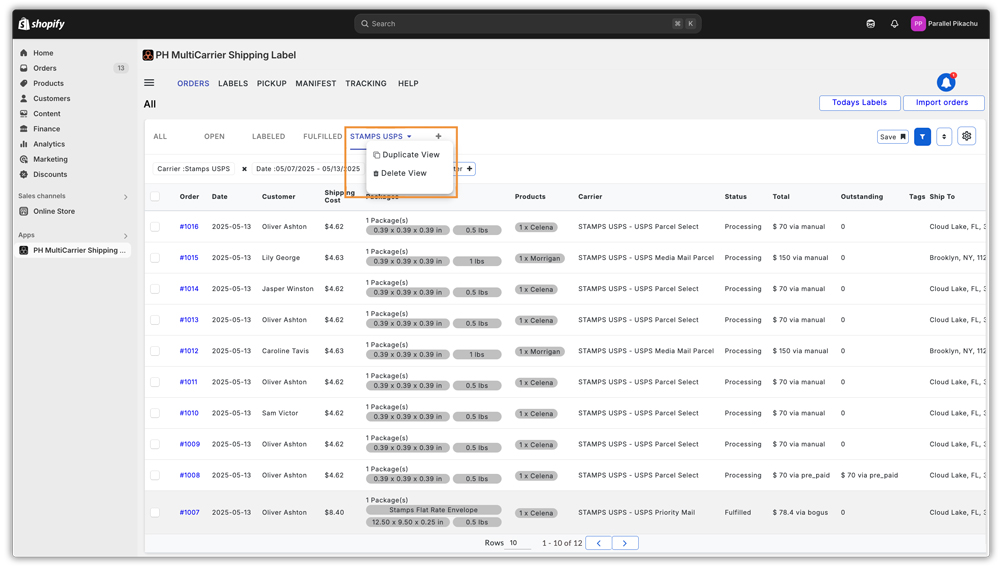This screenshot has width=1000, height=568.
Task: Click the sort arrows button
Action: (x=944, y=136)
